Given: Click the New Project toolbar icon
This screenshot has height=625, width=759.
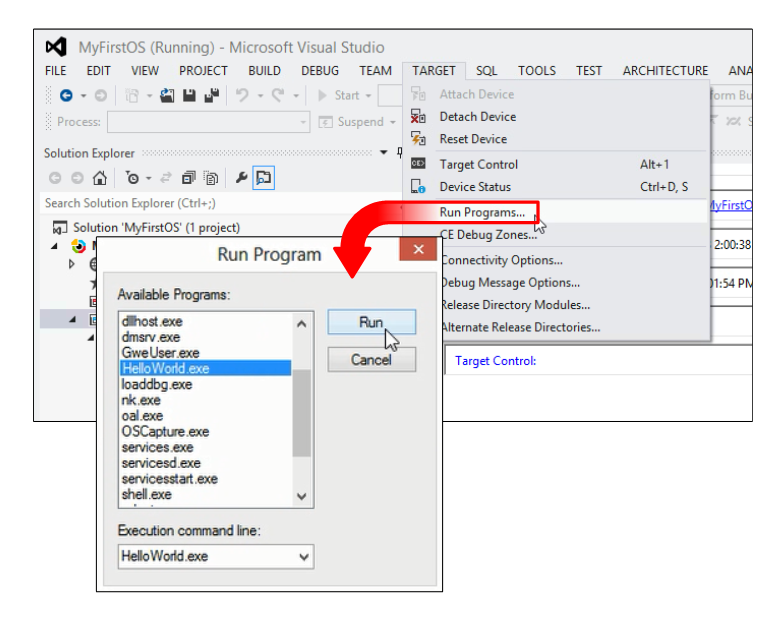Looking at the screenshot, I should pyautogui.click(x=132, y=95).
